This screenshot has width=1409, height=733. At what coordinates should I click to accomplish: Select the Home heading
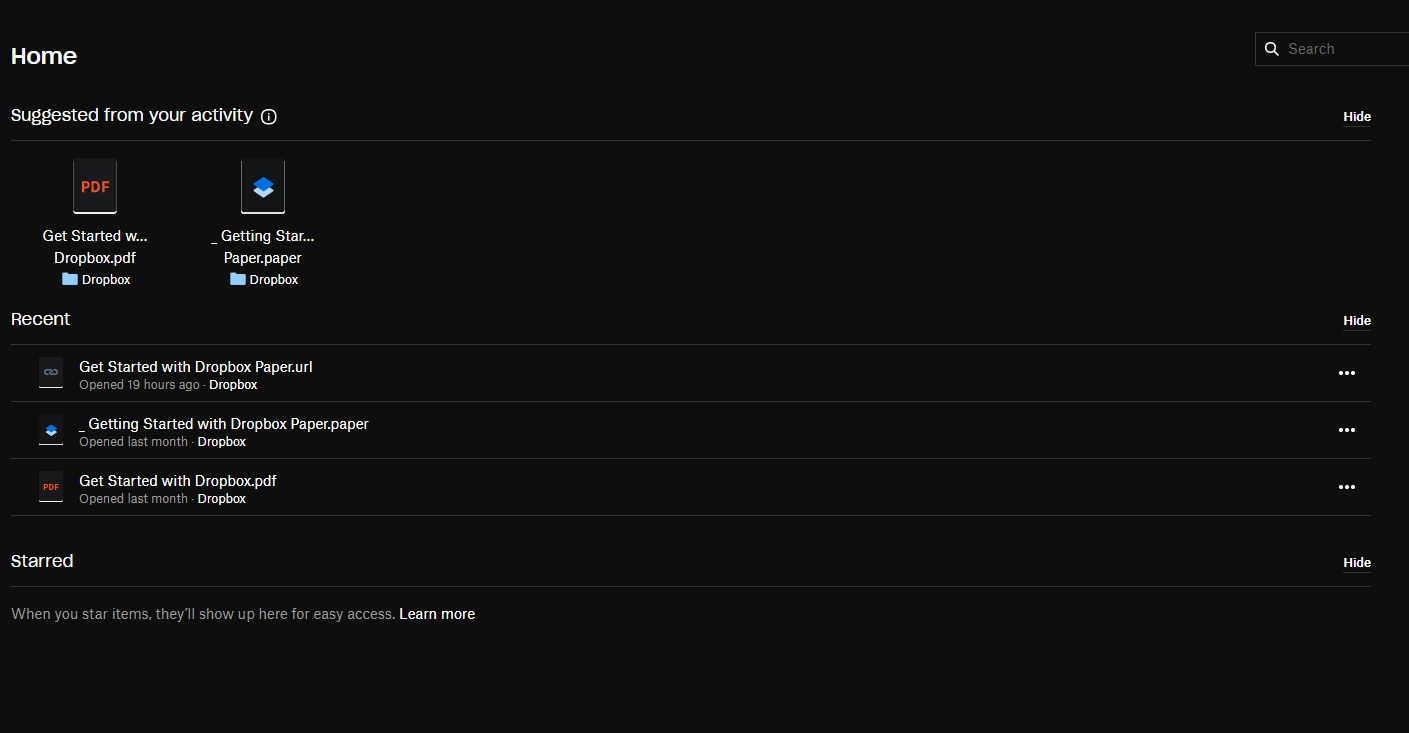(x=43, y=56)
